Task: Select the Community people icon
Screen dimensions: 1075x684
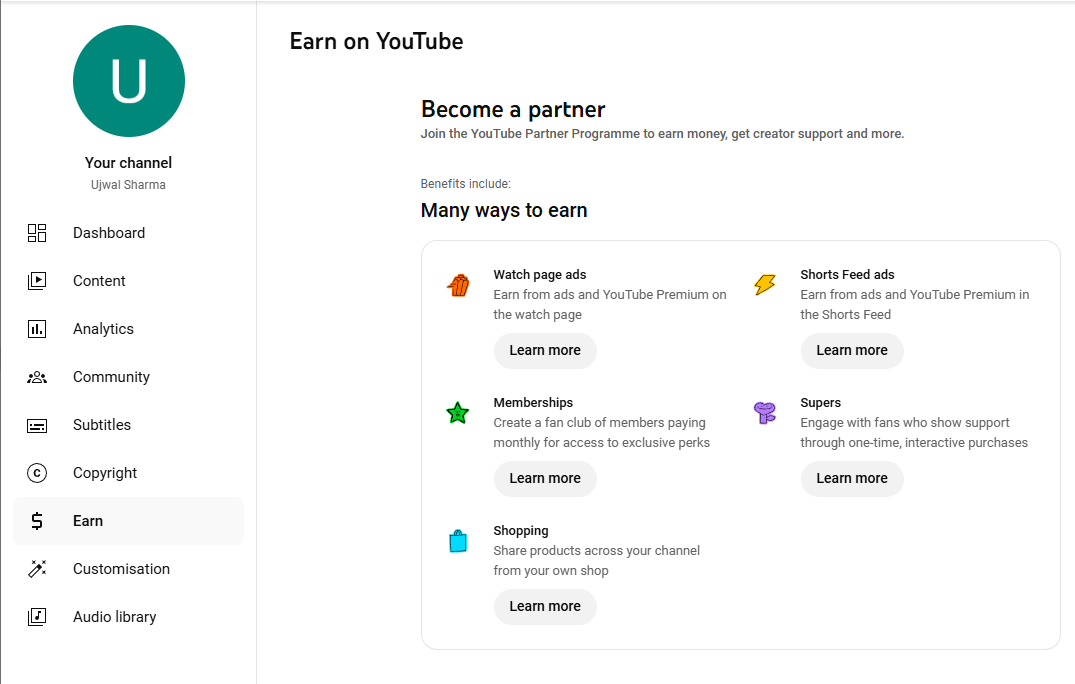Action: coord(37,377)
